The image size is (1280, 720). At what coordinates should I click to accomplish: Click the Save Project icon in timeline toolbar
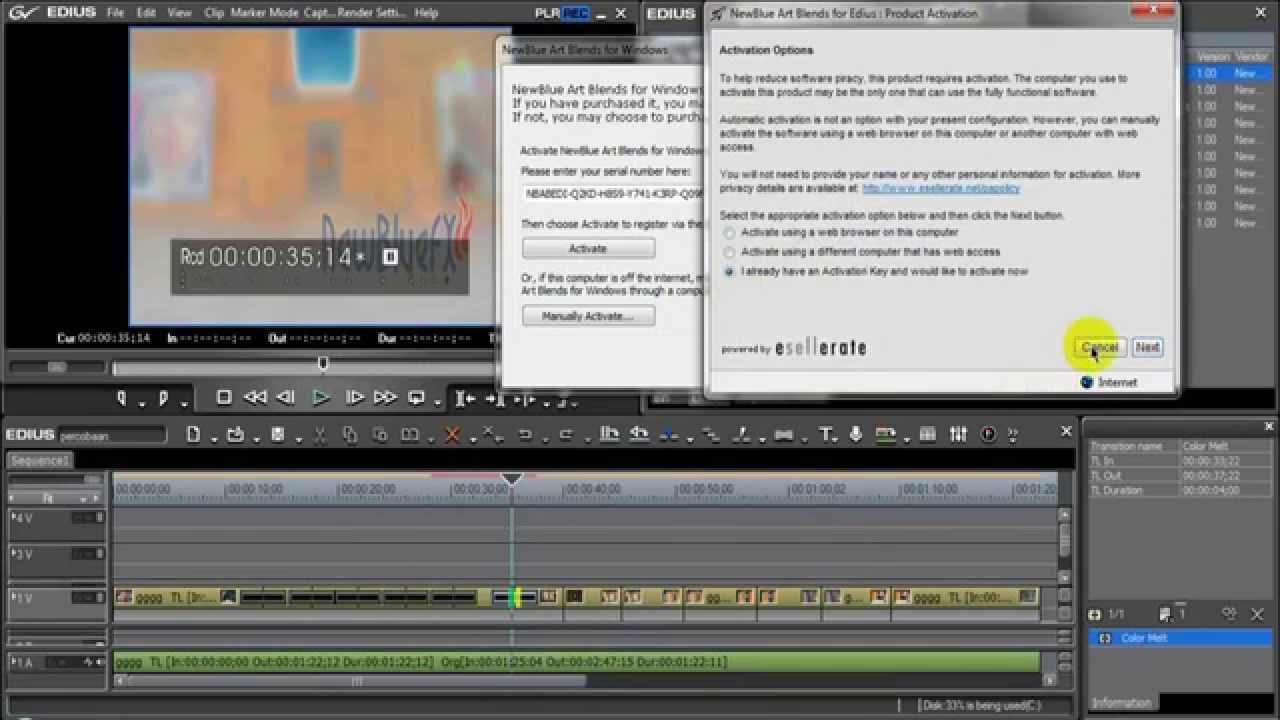(x=278, y=434)
